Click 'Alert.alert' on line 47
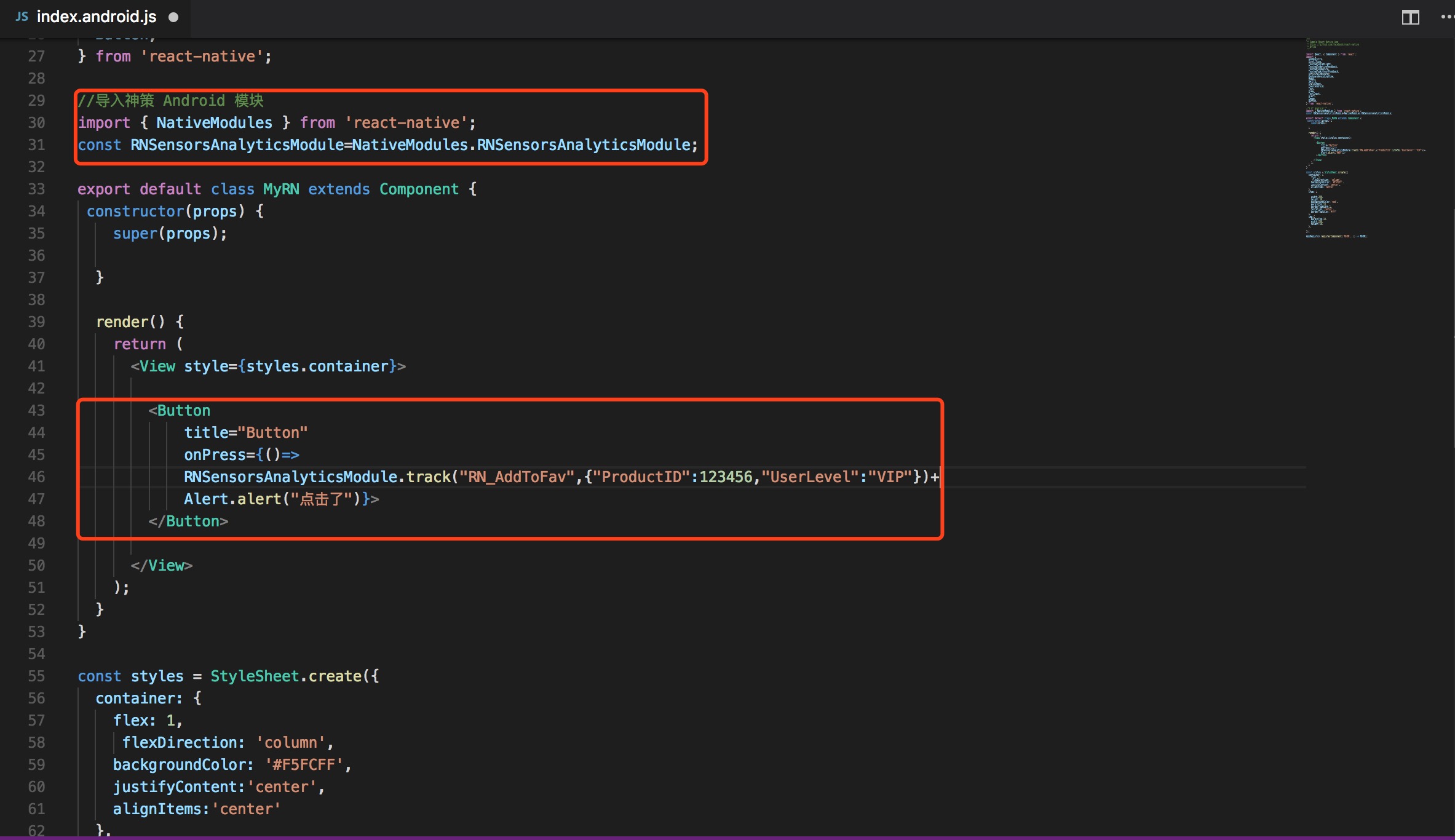This screenshot has width=1455, height=840. [x=232, y=499]
